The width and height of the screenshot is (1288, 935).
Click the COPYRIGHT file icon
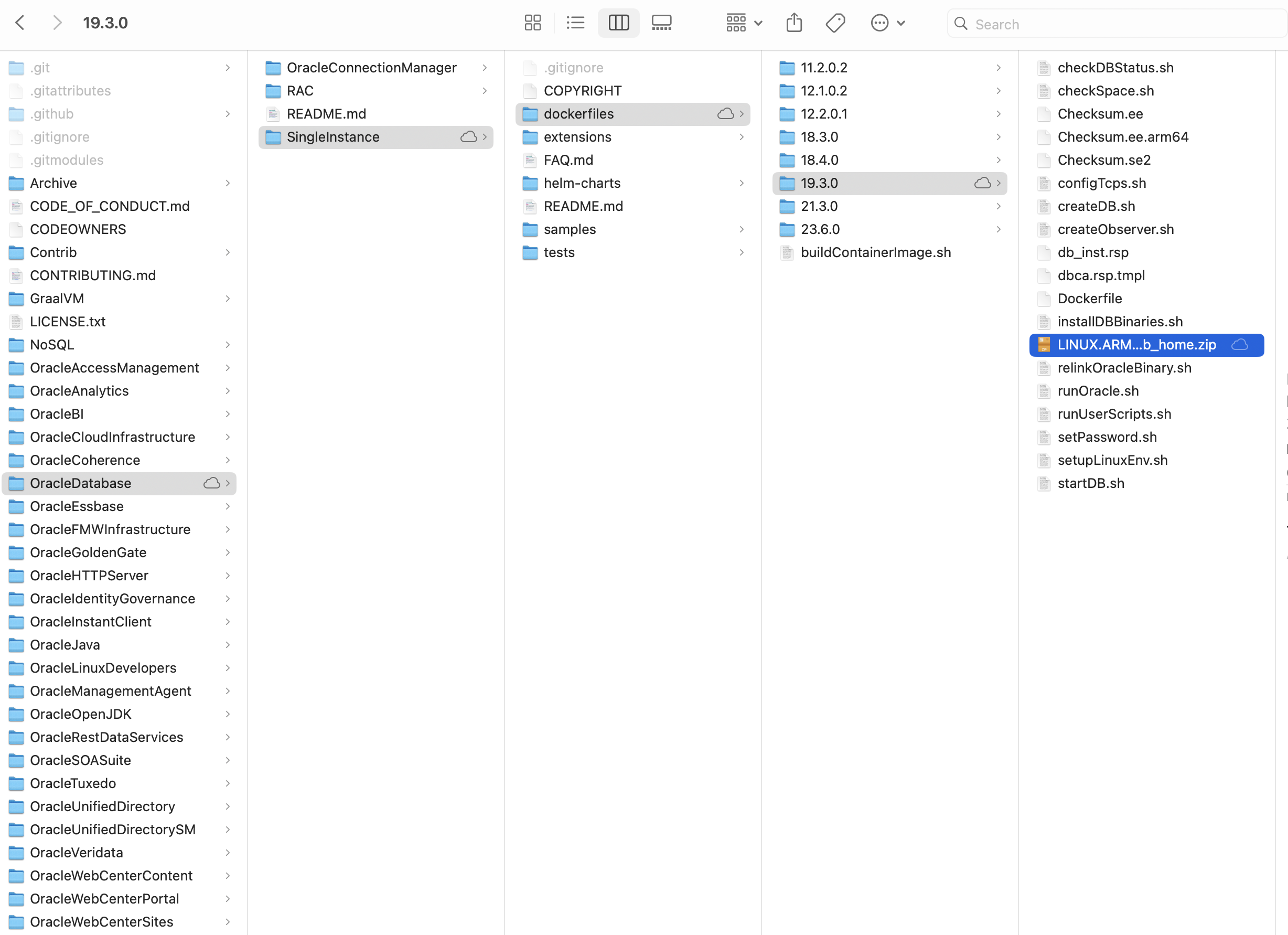[x=530, y=91]
